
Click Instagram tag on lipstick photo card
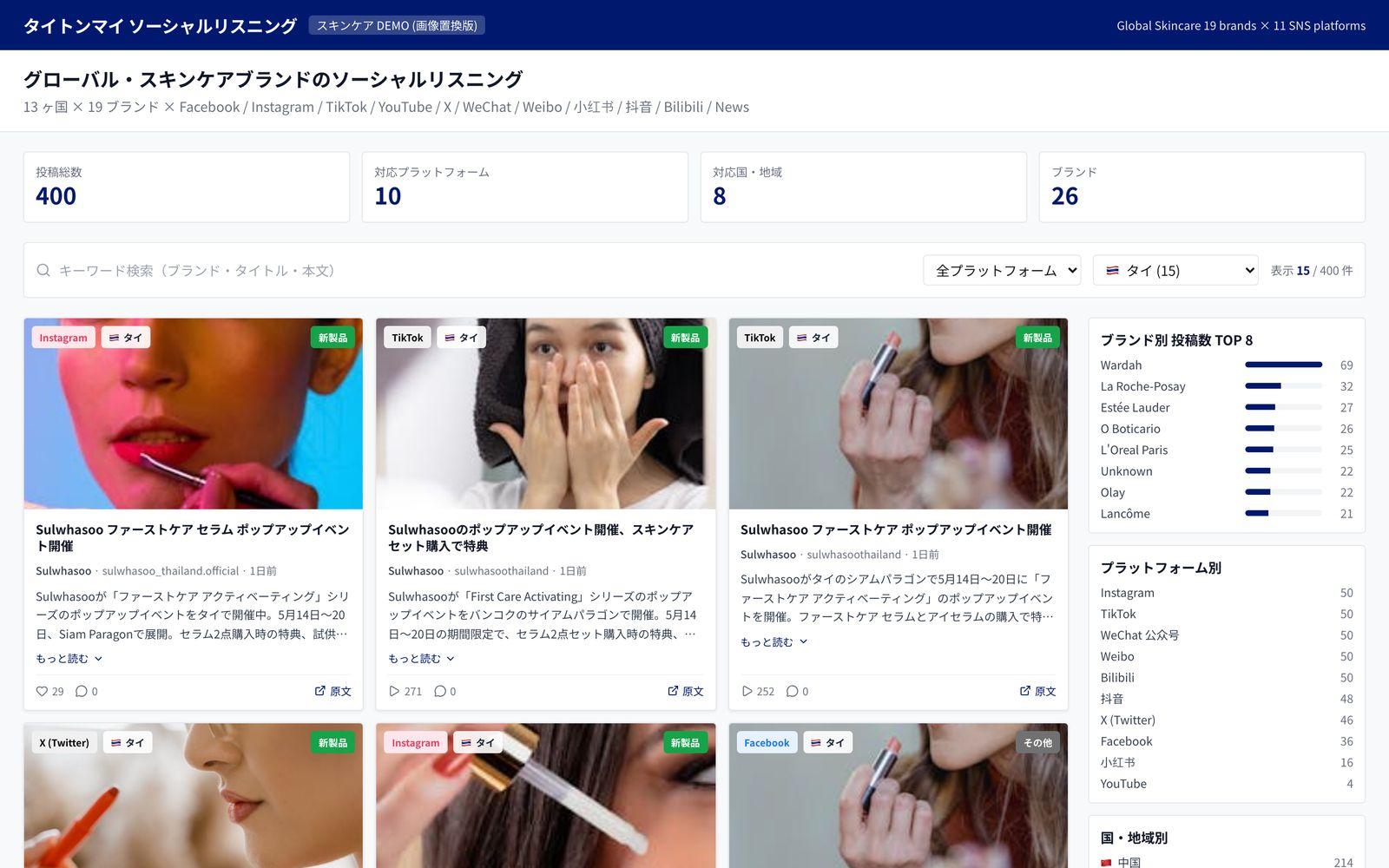(x=63, y=338)
